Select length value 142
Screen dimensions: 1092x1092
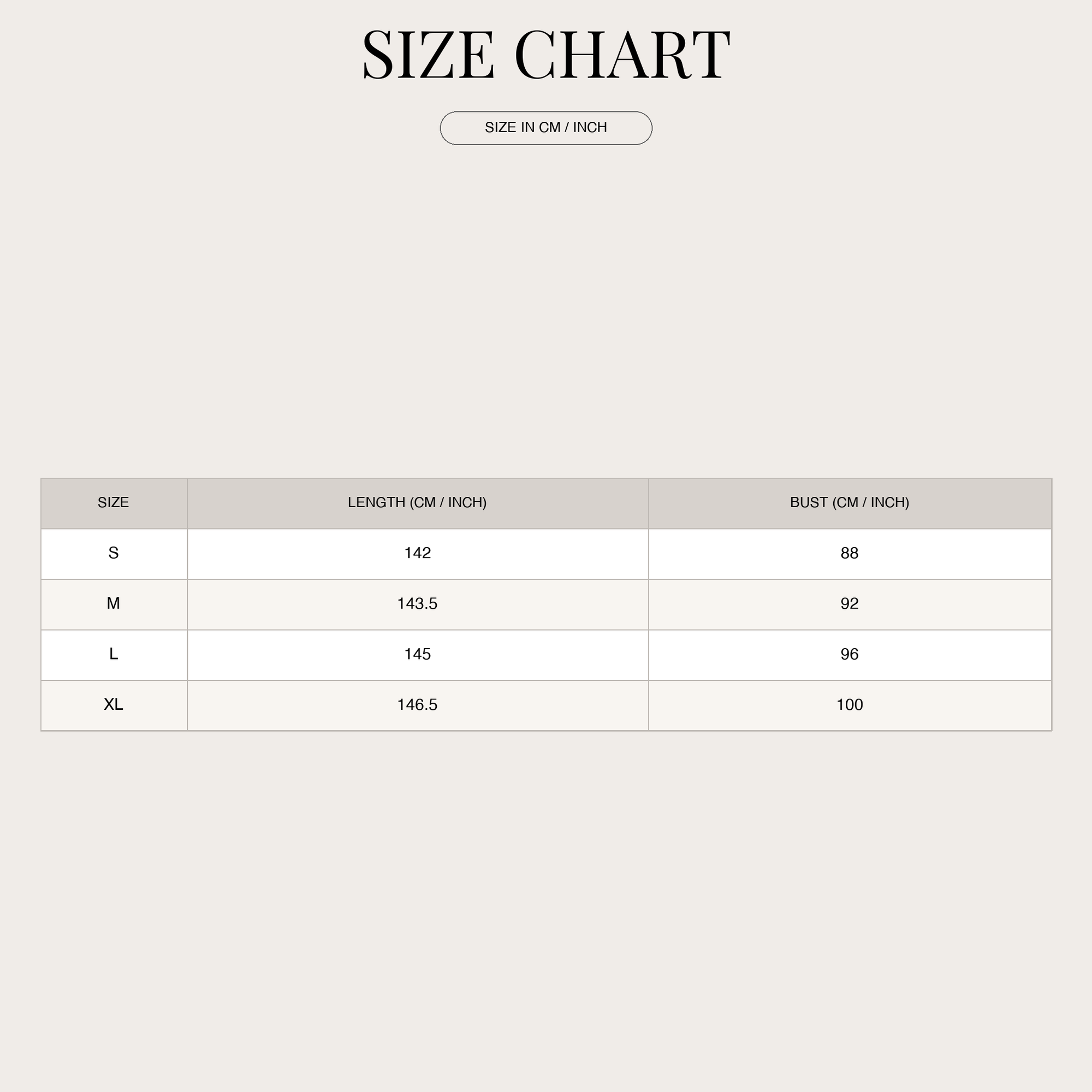pos(418,553)
